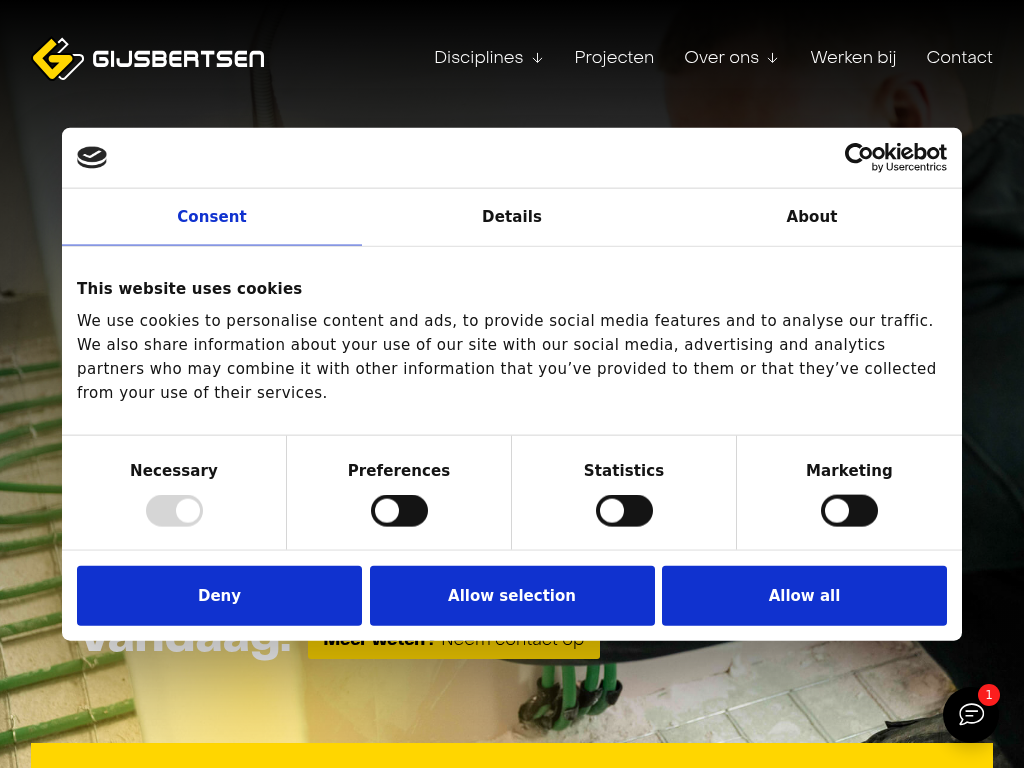The width and height of the screenshot is (1024, 768).
Task: Open the About tab
Action: tap(811, 217)
